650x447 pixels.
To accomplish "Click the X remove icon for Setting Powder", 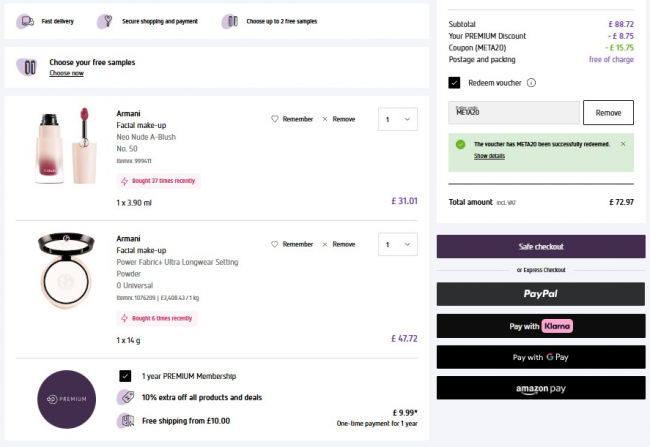I will (324, 244).
